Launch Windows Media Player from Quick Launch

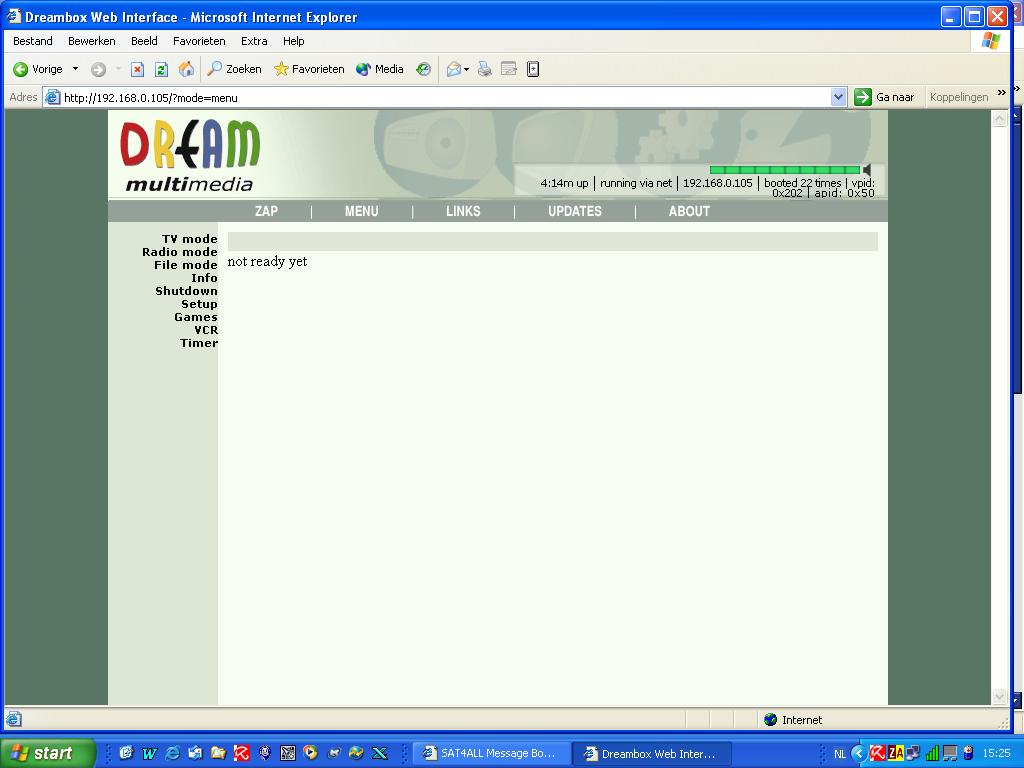310,754
